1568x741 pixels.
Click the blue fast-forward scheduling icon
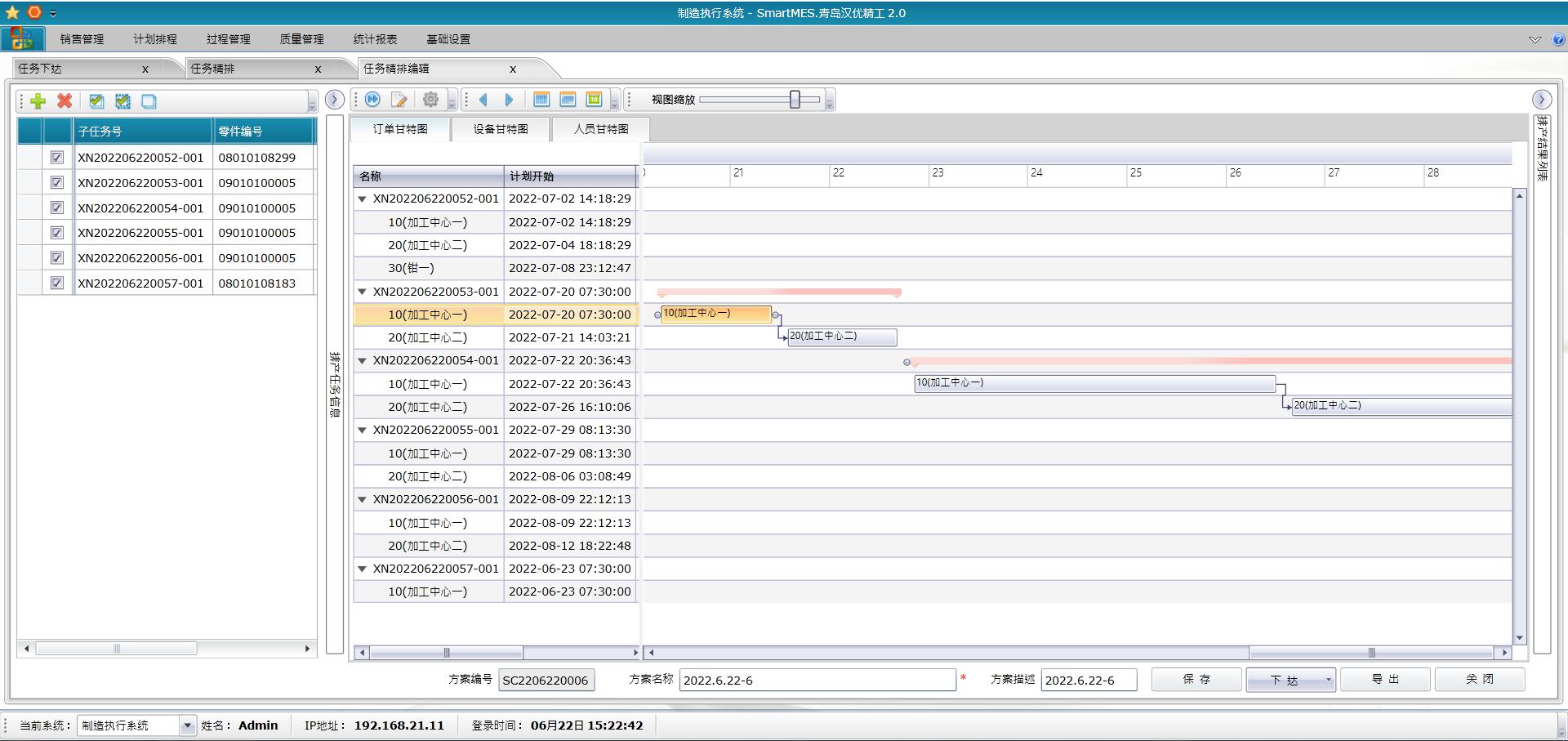(373, 100)
